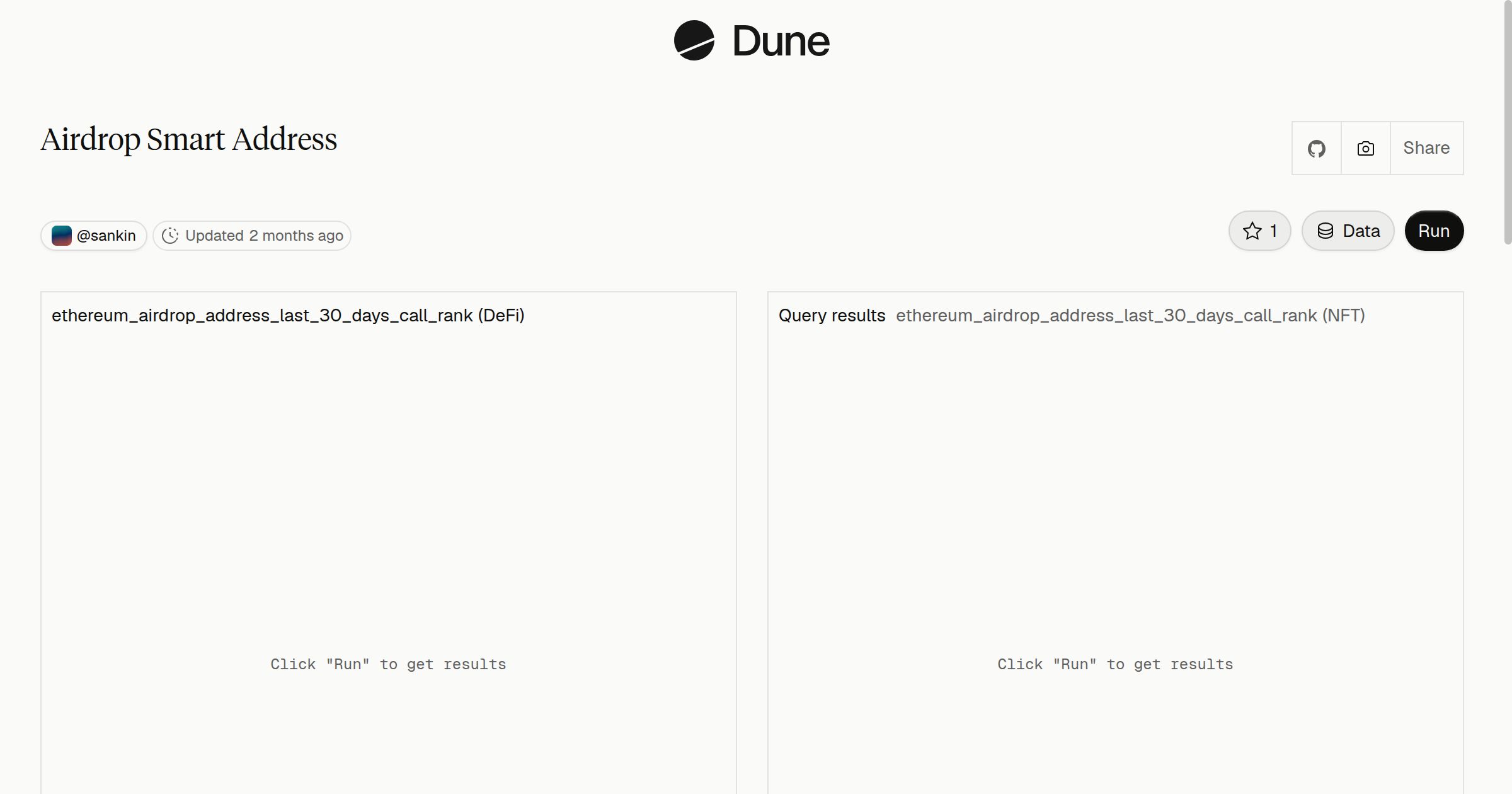
Task: Star the dashboard with the star button
Action: (1260, 231)
